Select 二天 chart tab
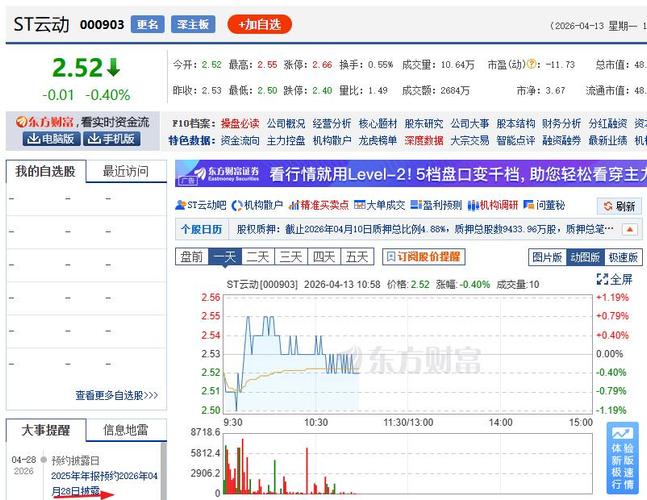 [258, 257]
